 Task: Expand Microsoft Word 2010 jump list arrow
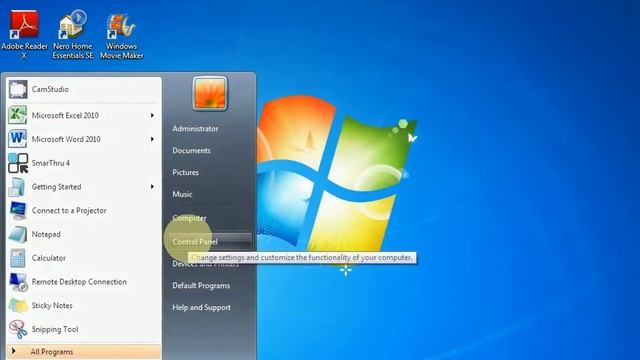152,139
